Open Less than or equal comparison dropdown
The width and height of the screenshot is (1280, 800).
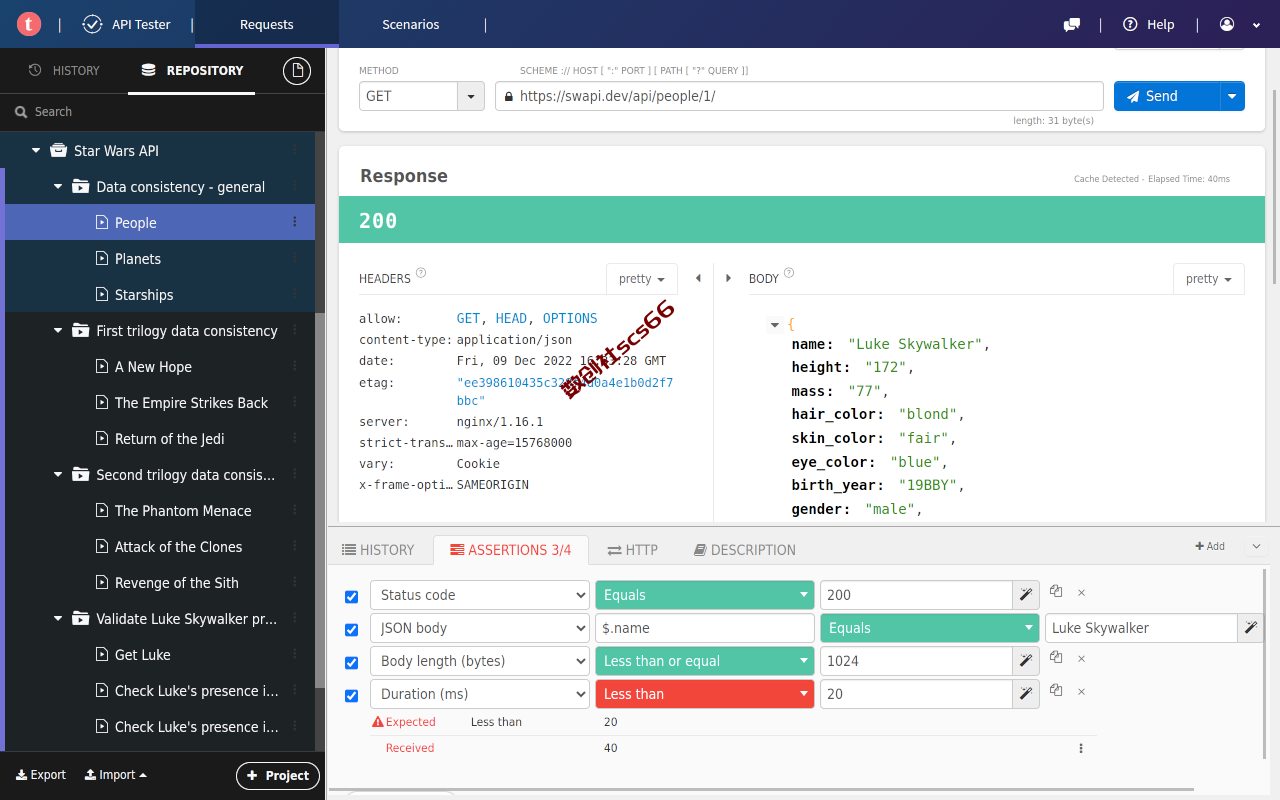click(x=705, y=661)
